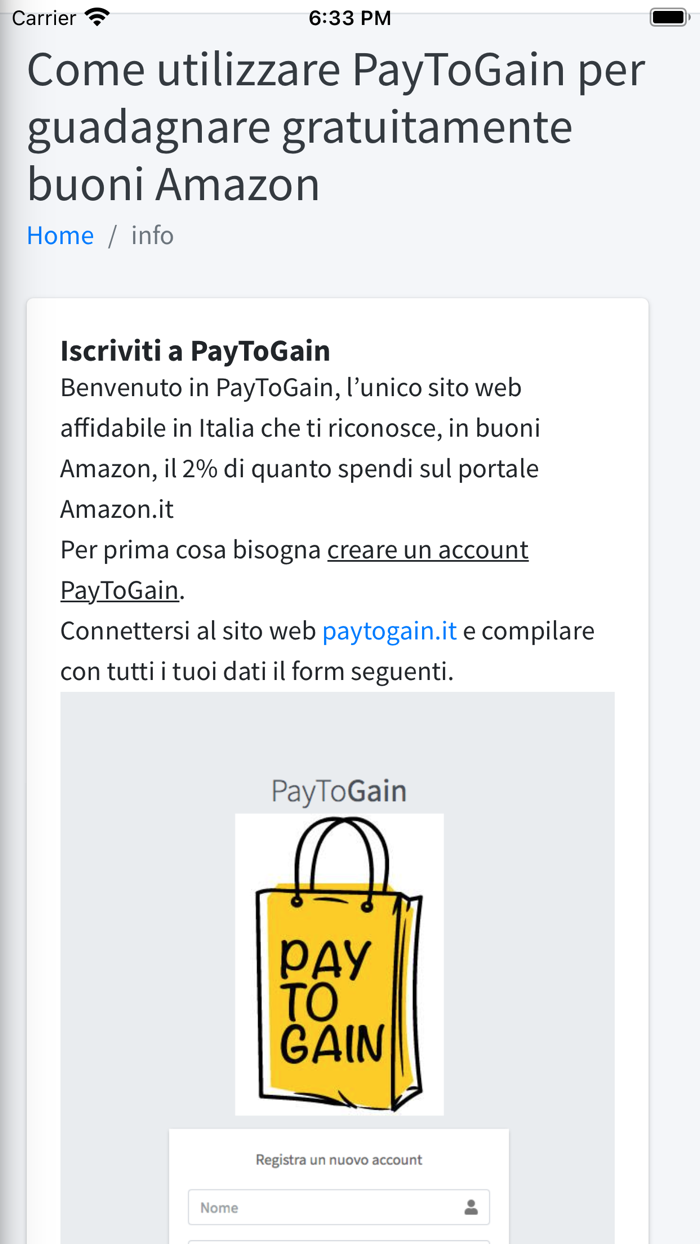Image resolution: width=700 pixels, height=1244 pixels.
Task: Tap the Wi-Fi signal icon in status bar
Action: click(94, 16)
